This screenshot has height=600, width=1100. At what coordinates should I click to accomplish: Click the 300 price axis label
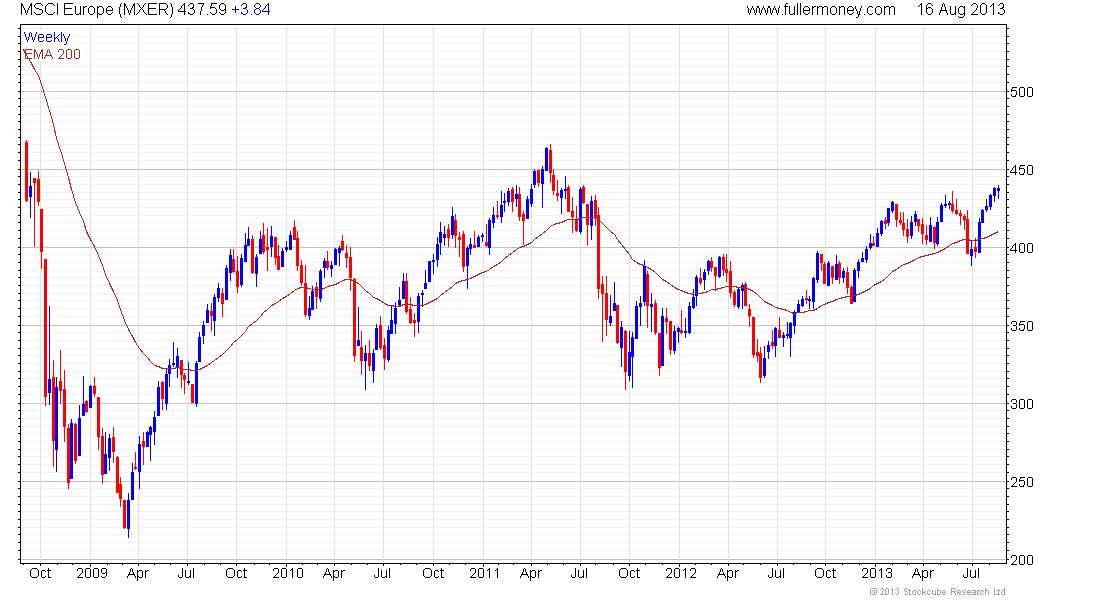1021,404
